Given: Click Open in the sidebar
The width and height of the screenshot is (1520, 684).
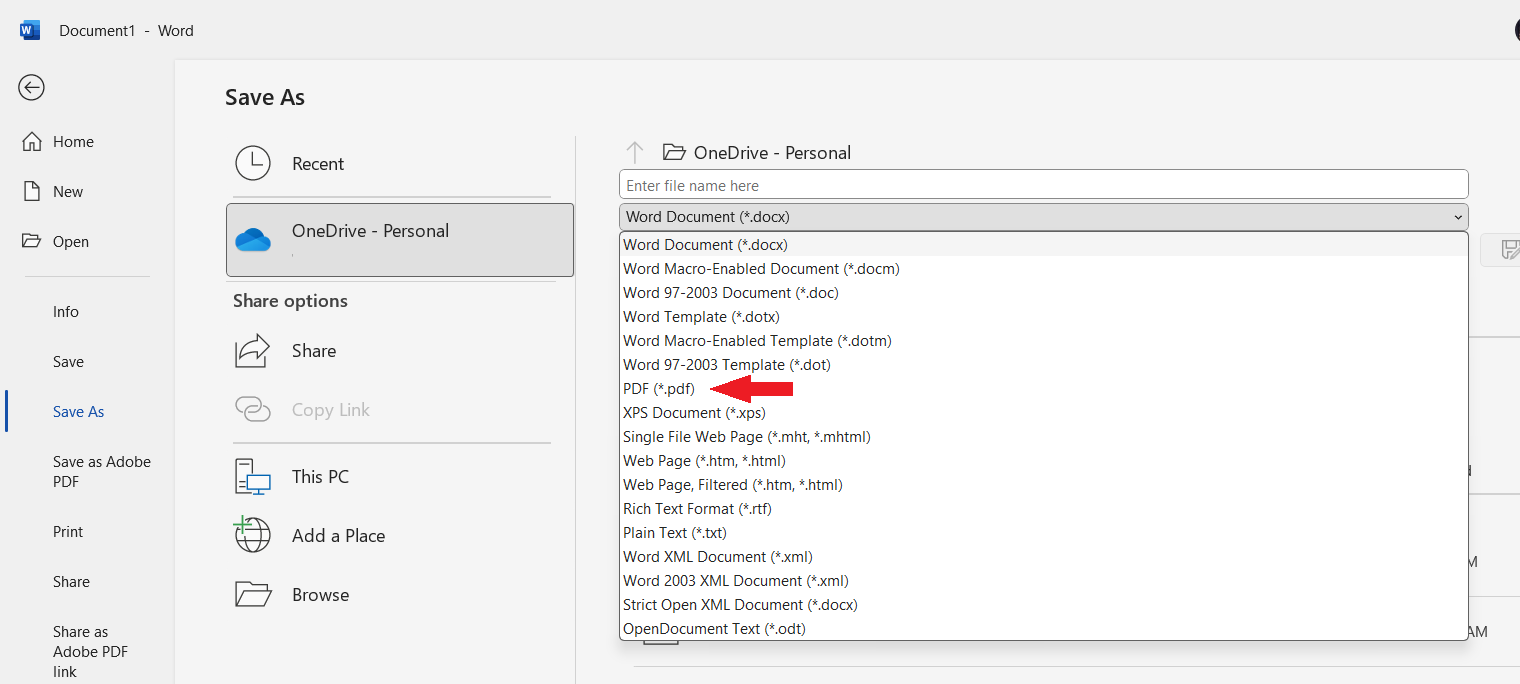Looking at the screenshot, I should 71,242.
